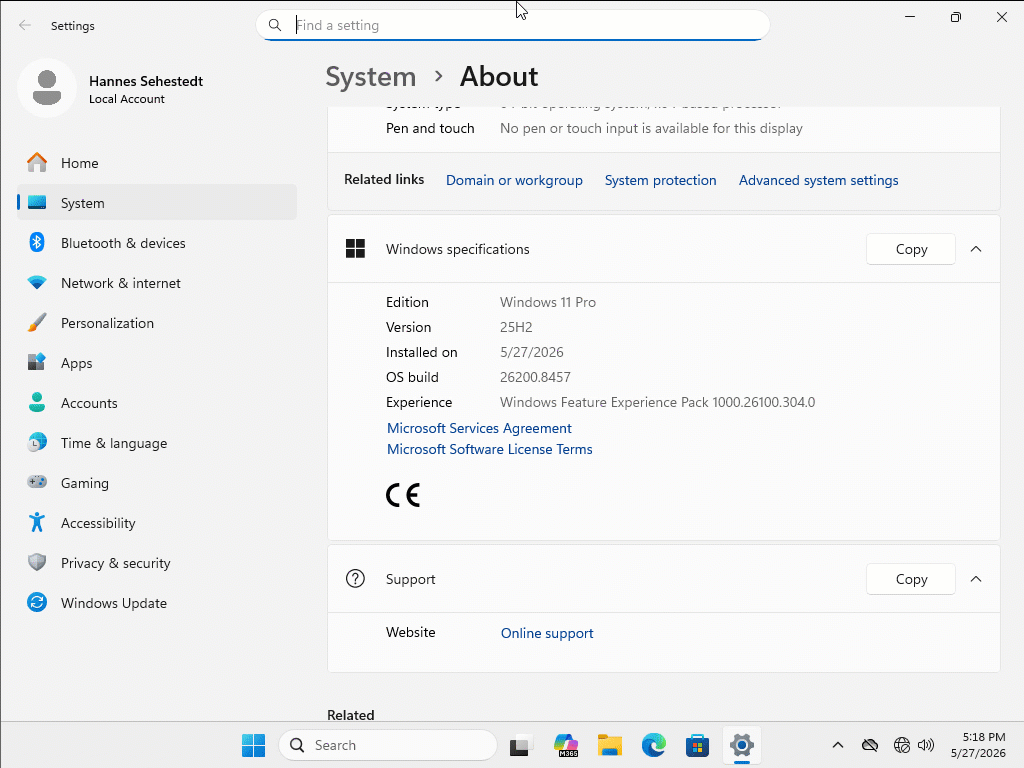Select the edition text Windows 11 Pro
The width and height of the screenshot is (1024, 768).
(x=547, y=302)
